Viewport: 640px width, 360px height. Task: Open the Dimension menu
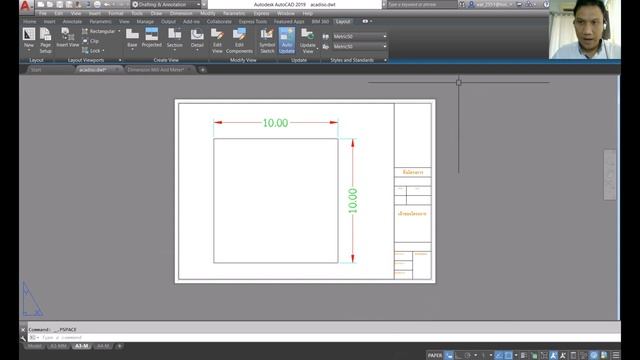click(181, 13)
